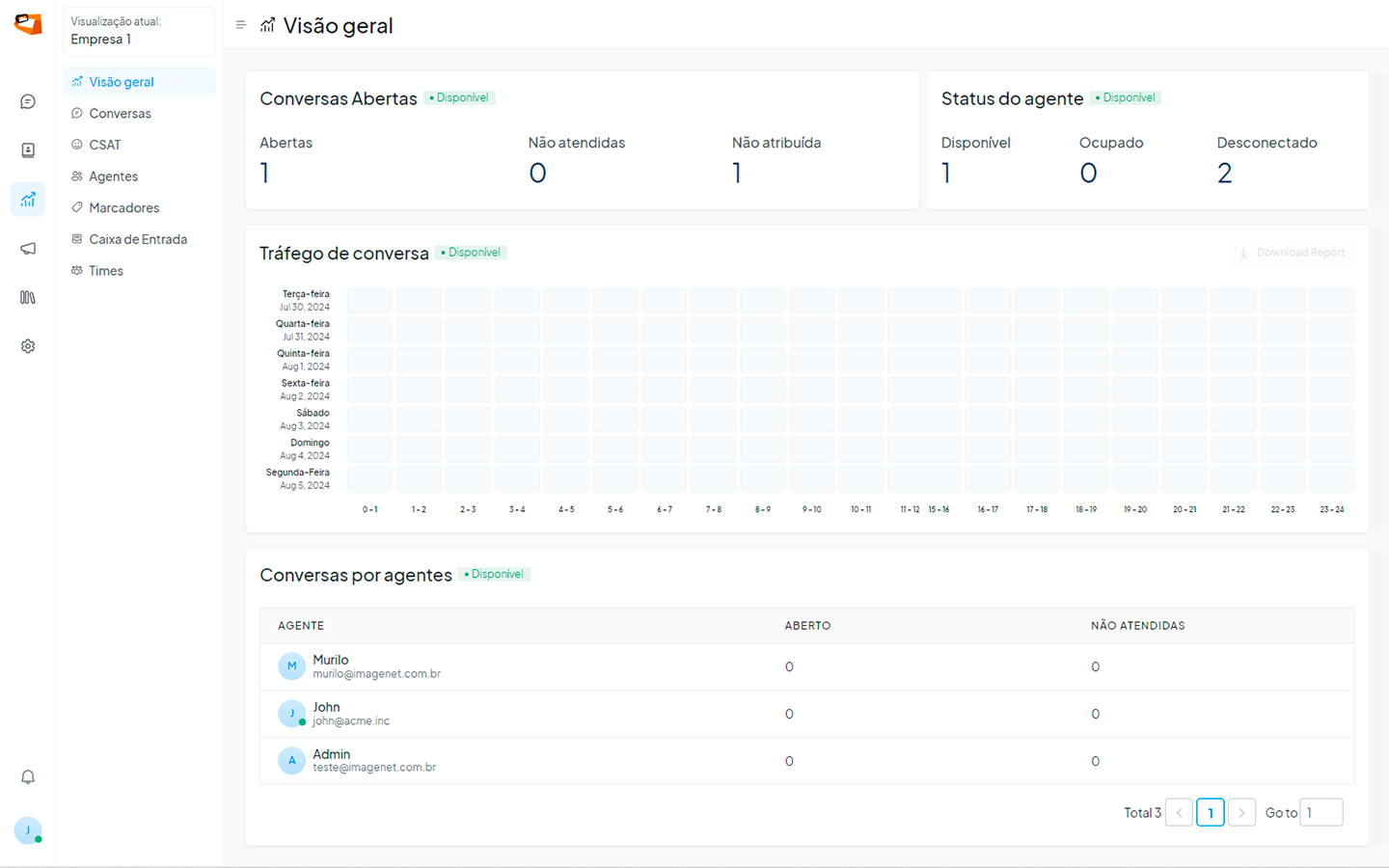Open the help center library icon
The width and height of the screenshot is (1389, 868).
28,298
